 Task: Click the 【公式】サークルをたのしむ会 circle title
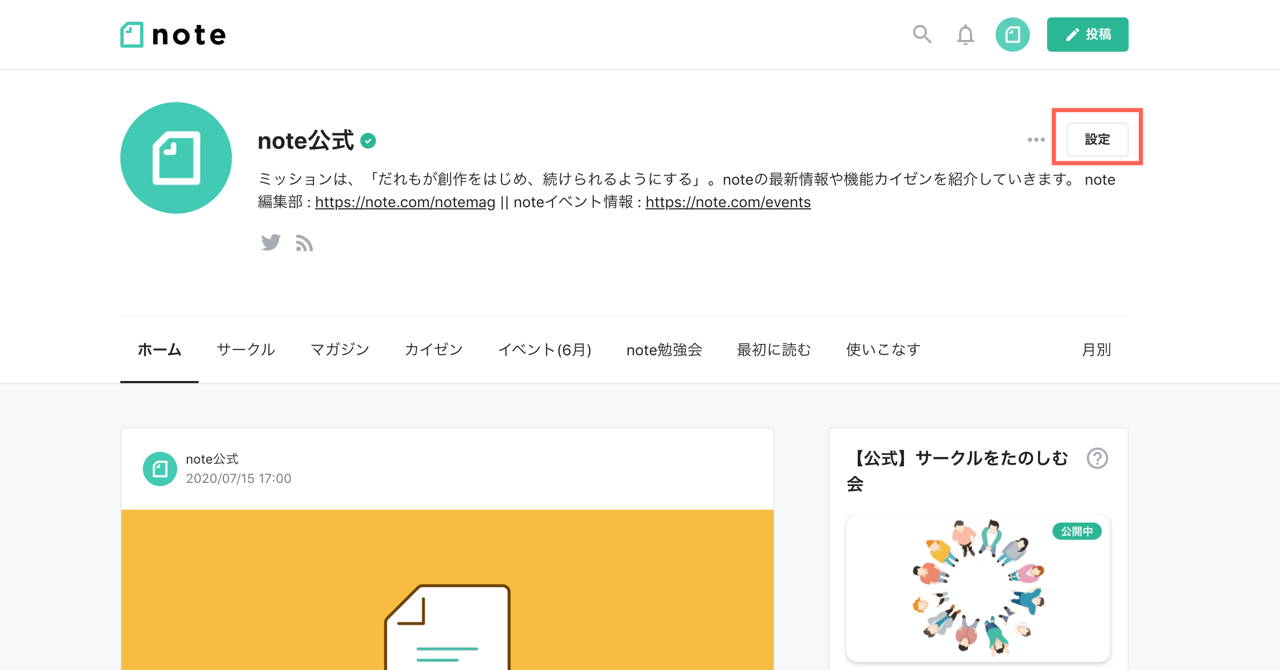click(958, 471)
